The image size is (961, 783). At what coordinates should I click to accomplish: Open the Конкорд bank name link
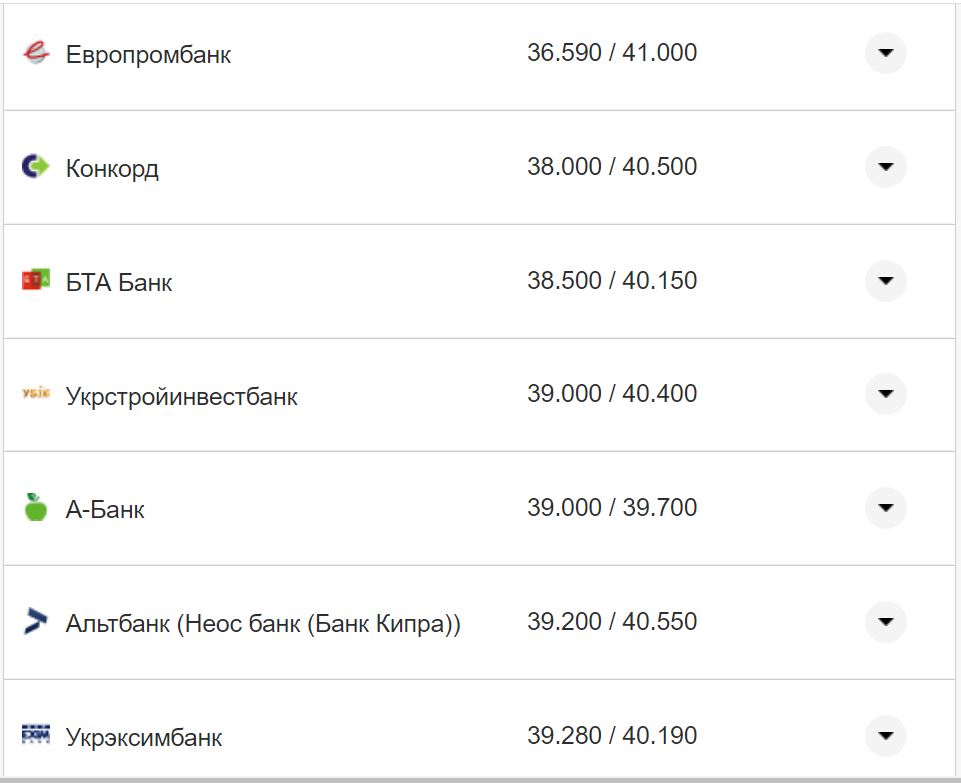coord(112,168)
